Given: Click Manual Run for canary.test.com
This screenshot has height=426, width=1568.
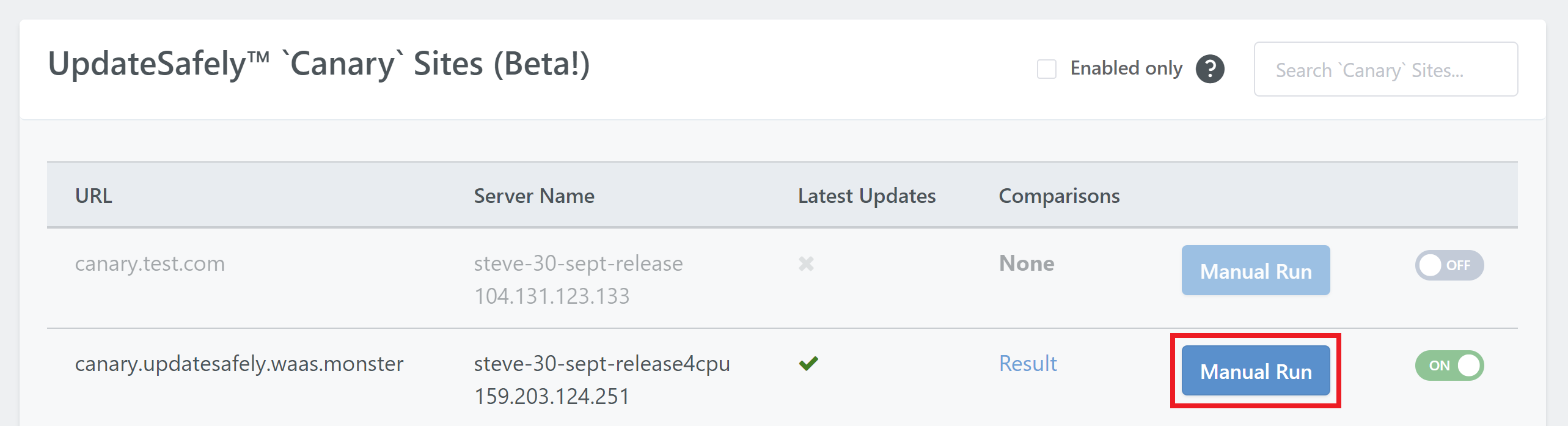Looking at the screenshot, I should click(x=1256, y=270).
